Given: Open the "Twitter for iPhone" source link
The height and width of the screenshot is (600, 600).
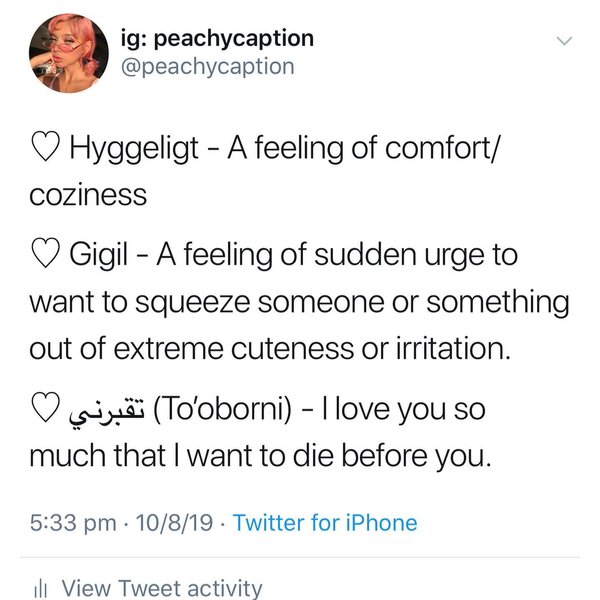Looking at the screenshot, I should click(x=325, y=522).
